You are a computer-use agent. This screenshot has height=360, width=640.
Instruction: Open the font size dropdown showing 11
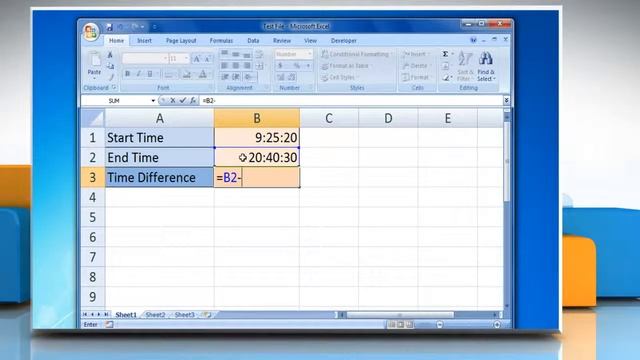click(187, 59)
